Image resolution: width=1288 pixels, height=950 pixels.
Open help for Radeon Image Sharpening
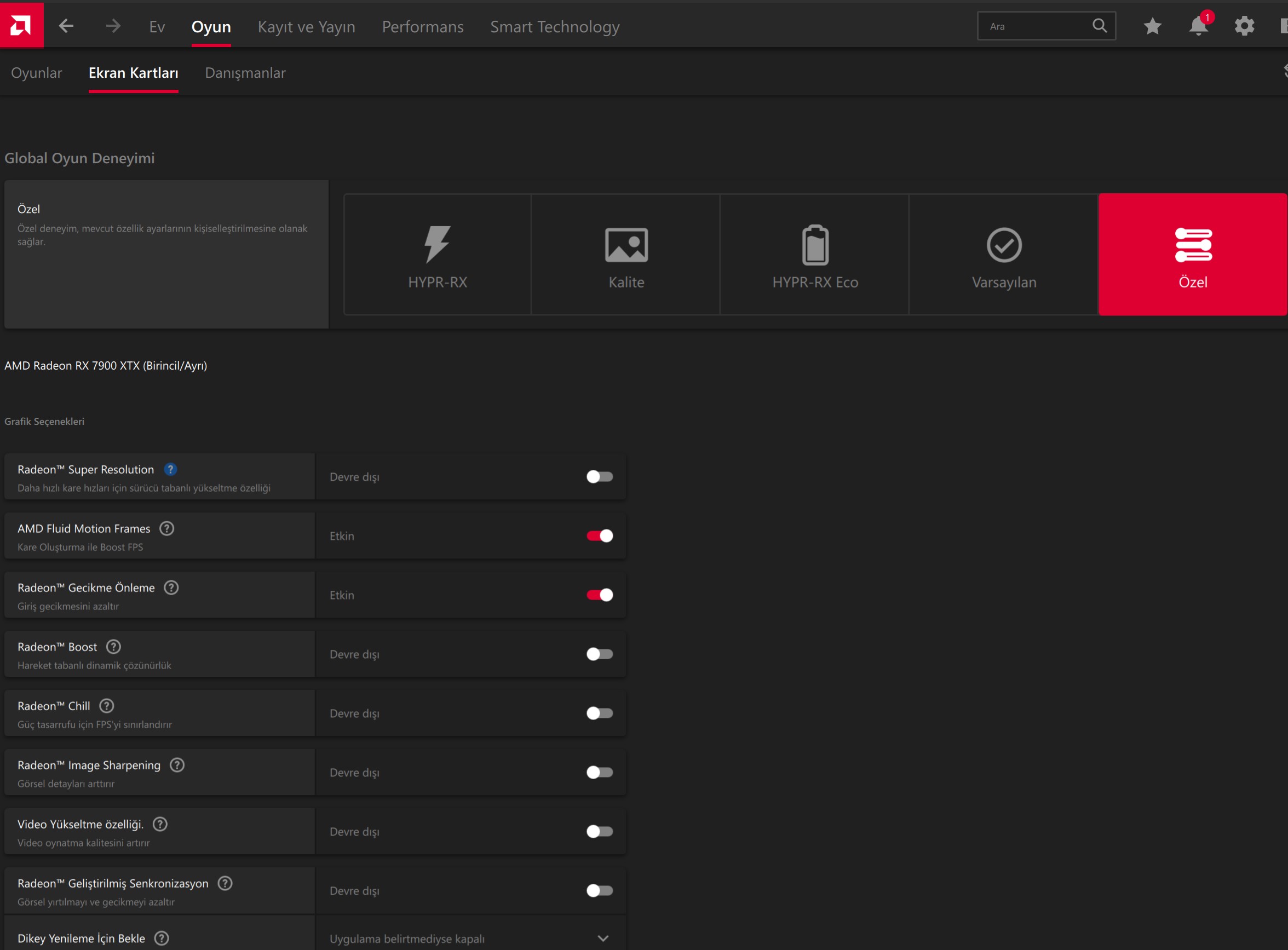177,765
